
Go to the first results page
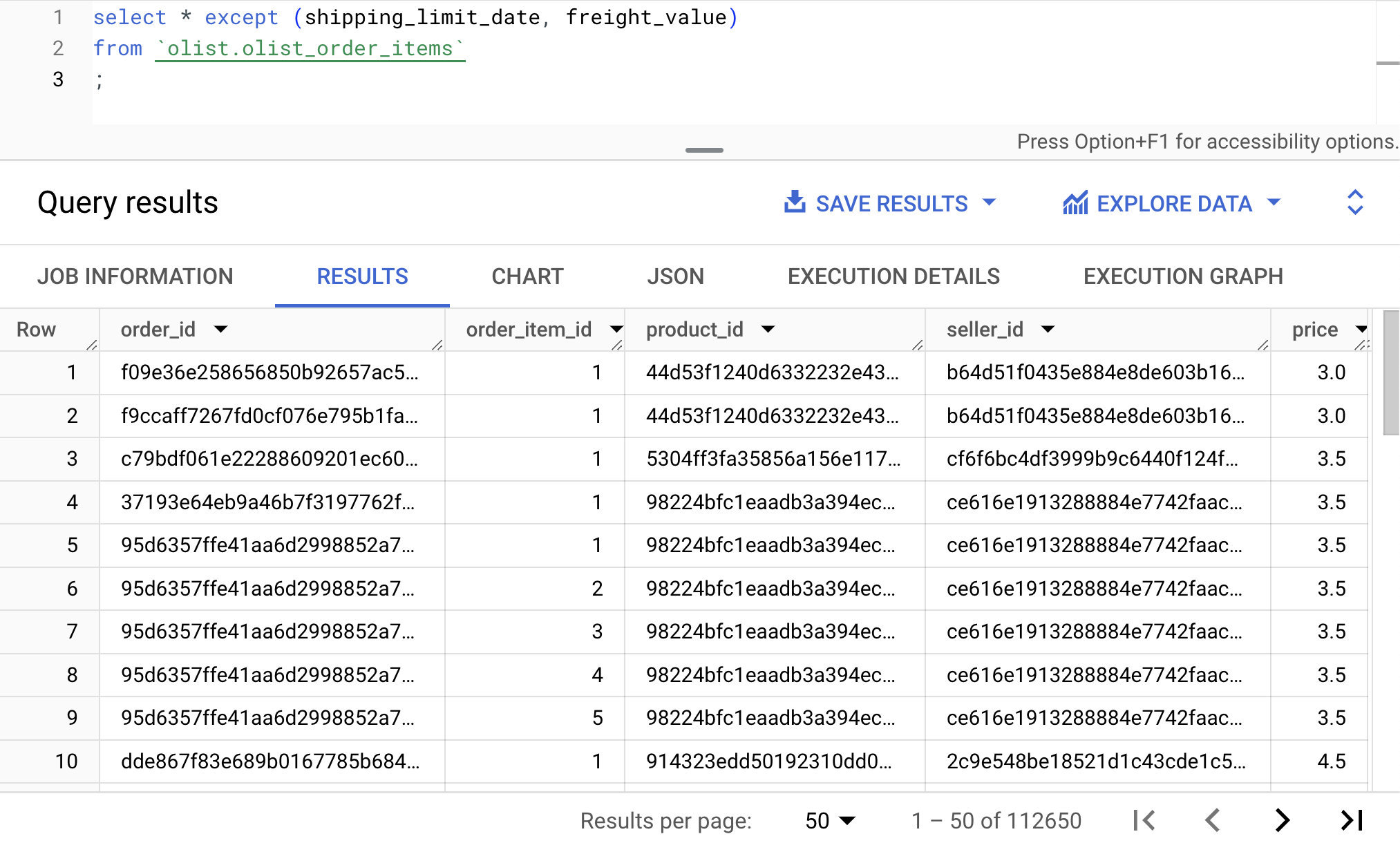point(1145,820)
